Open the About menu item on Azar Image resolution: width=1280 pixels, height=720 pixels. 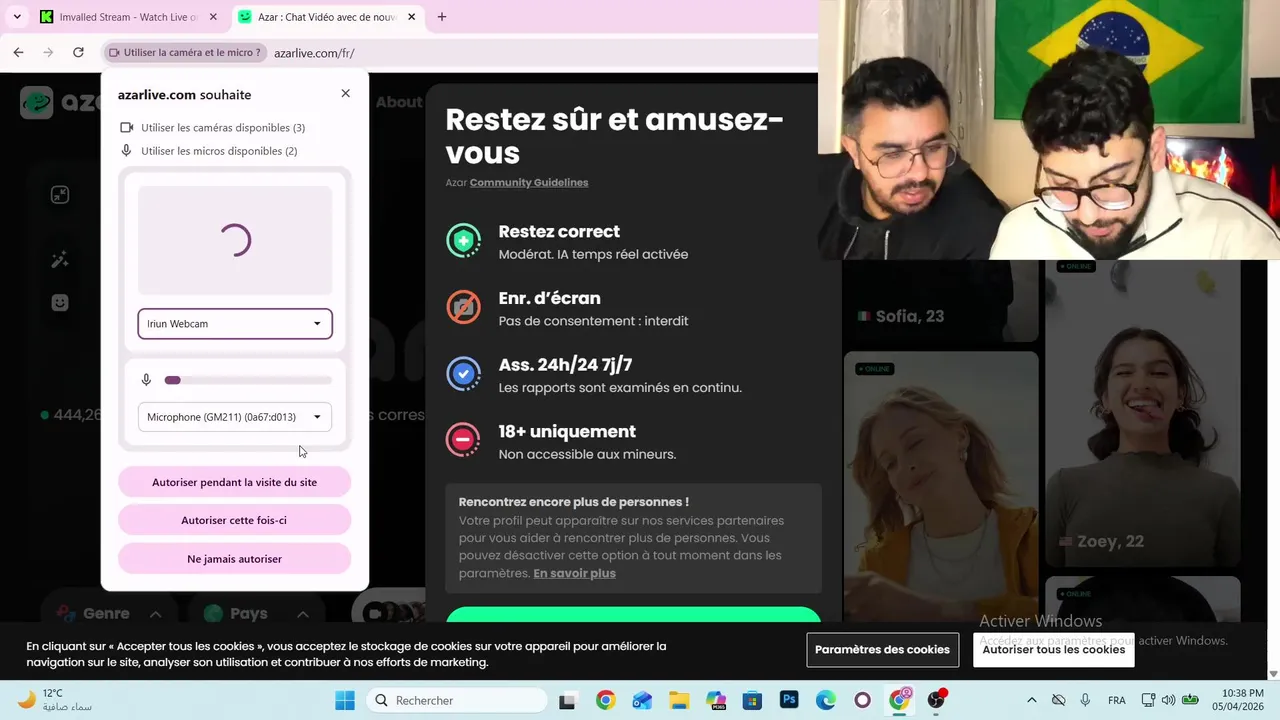[399, 102]
